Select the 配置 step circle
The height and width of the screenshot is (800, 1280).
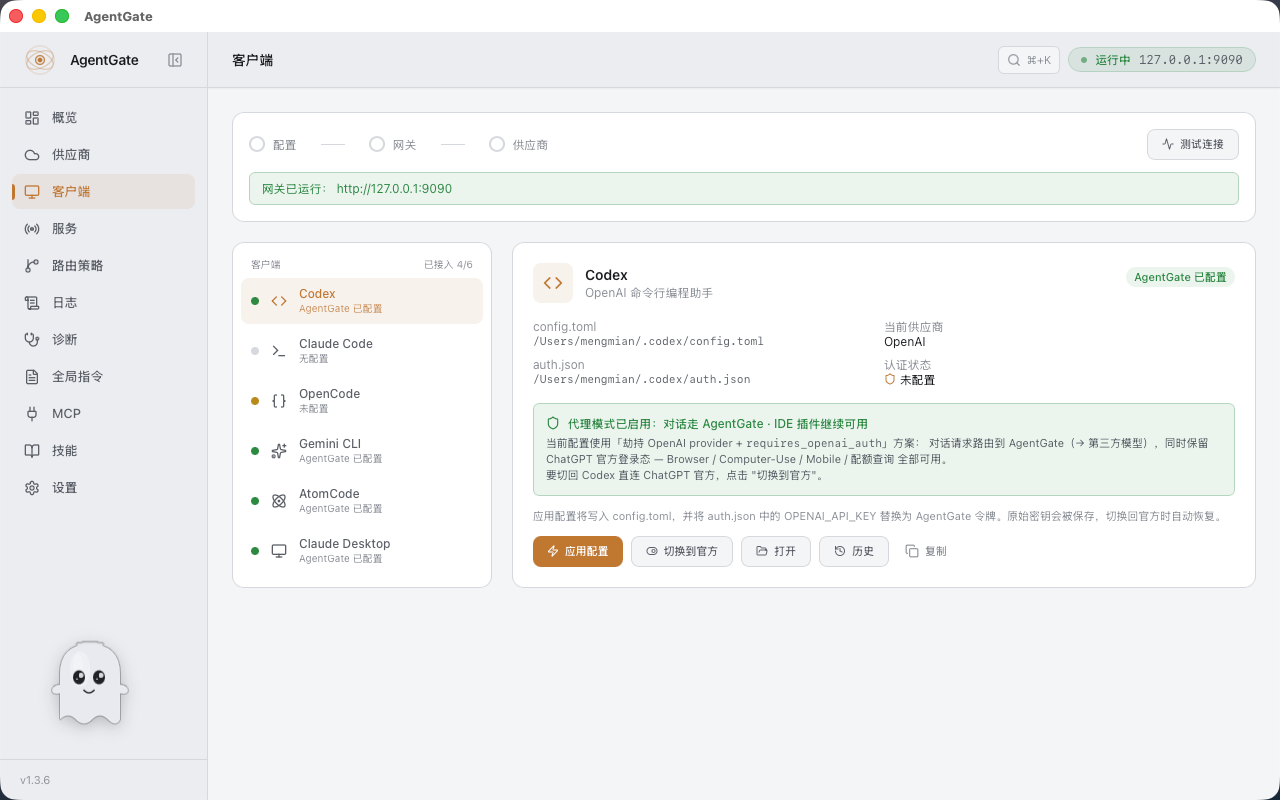tap(257, 144)
